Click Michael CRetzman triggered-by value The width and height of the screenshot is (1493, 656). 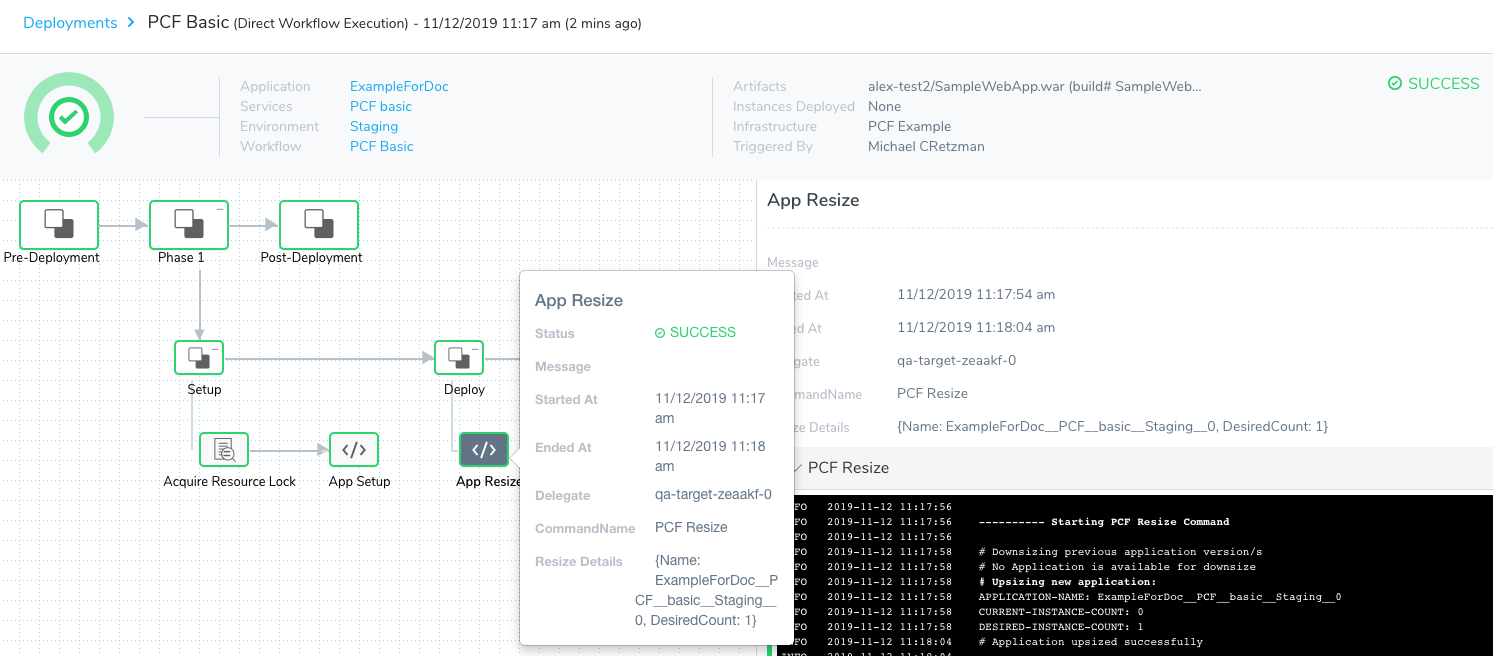926,146
